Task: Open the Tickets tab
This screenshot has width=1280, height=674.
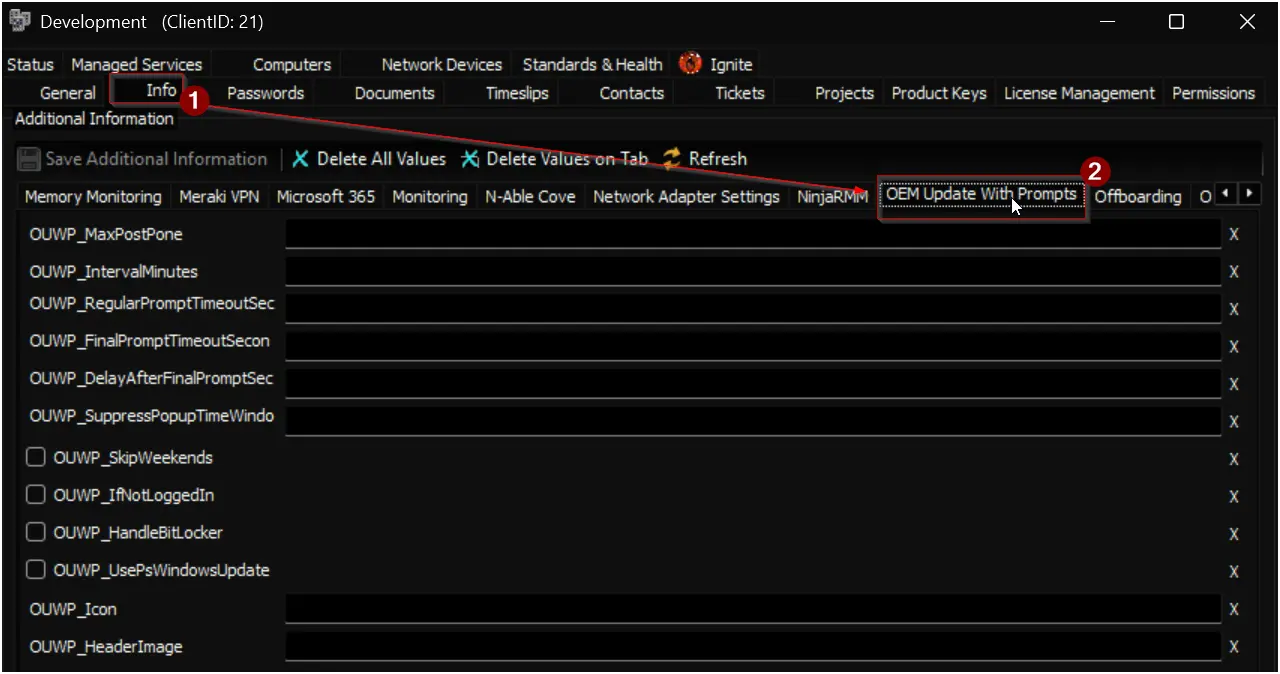Action: coord(740,93)
